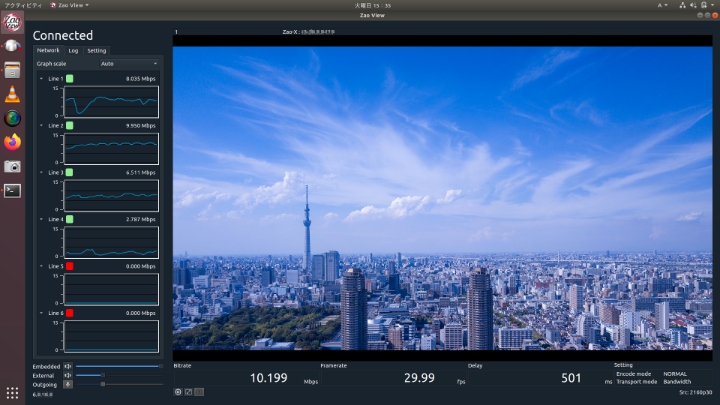This screenshot has width=720, height=405.
Task: Collapse the Line 4 graph section
Action: 41,219
